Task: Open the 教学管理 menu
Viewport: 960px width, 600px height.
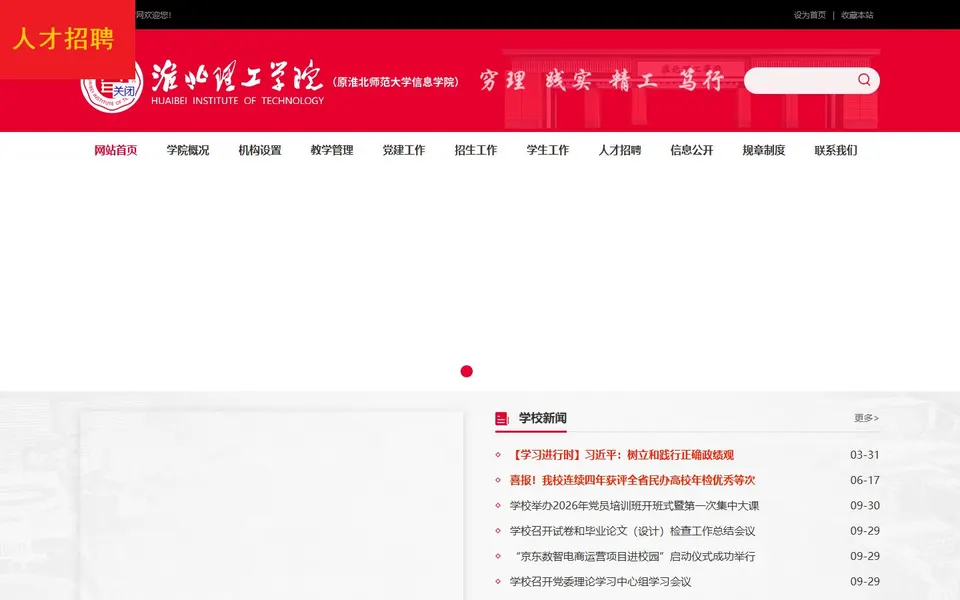Action: point(332,150)
